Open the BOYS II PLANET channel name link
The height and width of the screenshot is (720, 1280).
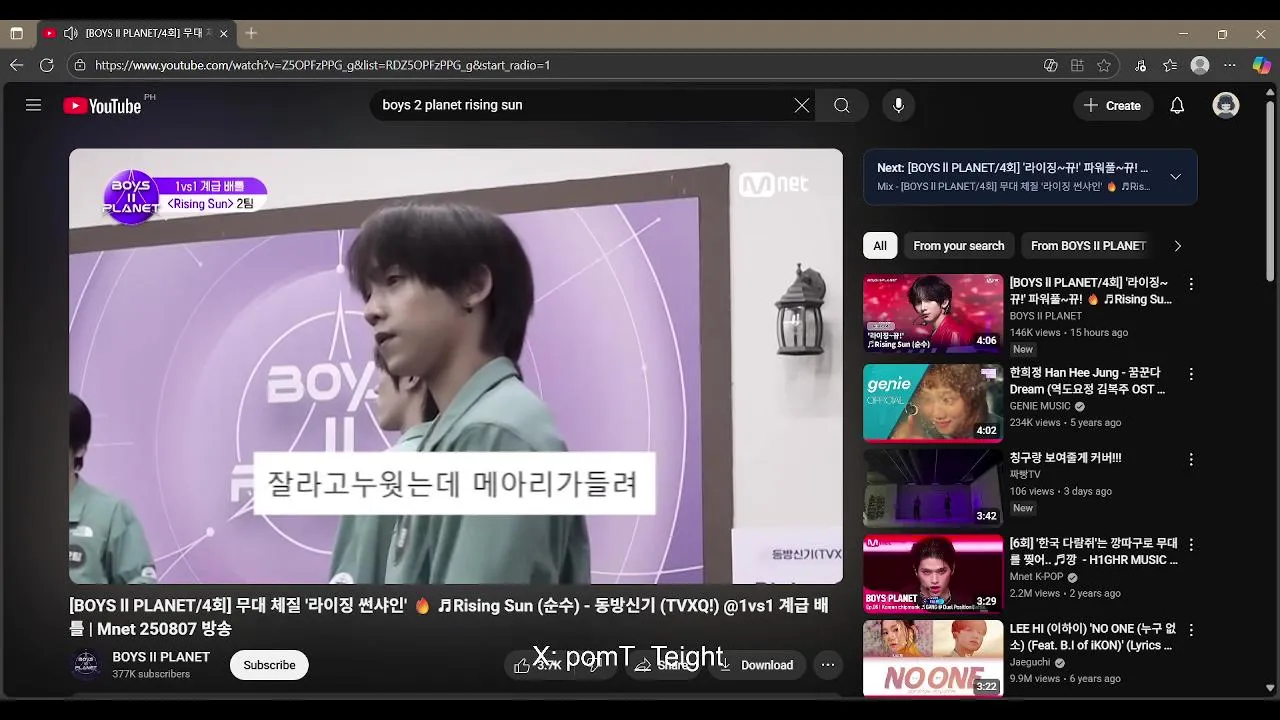pyautogui.click(x=161, y=657)
